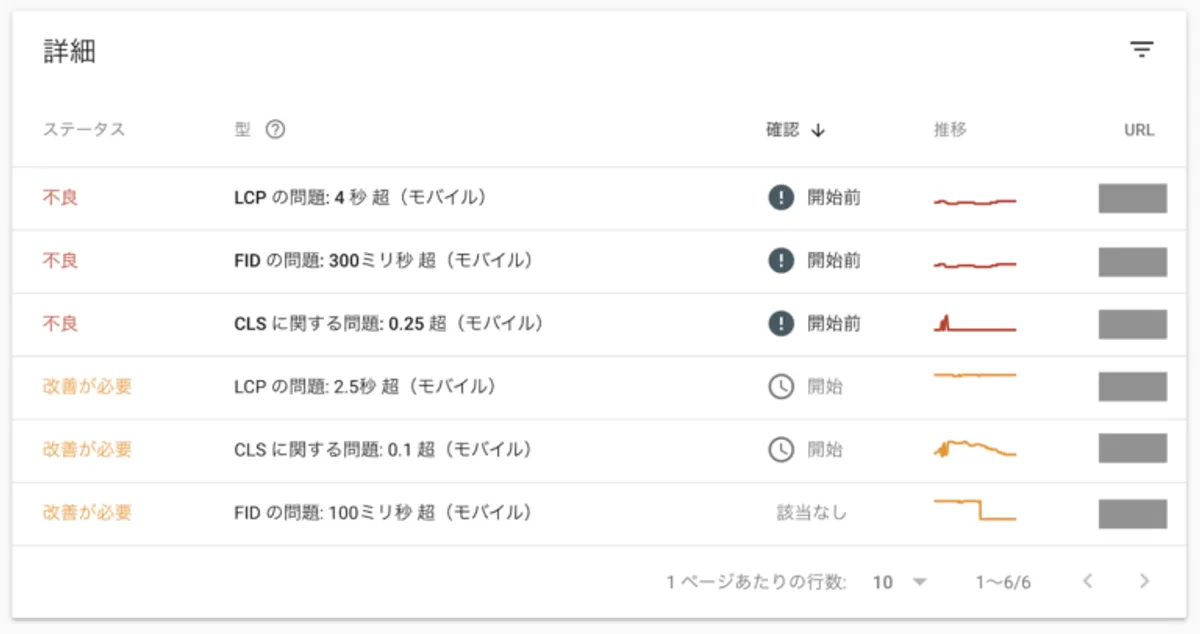
Task: Toggle the sort arrow next to 確認
Action: (818, 130)
